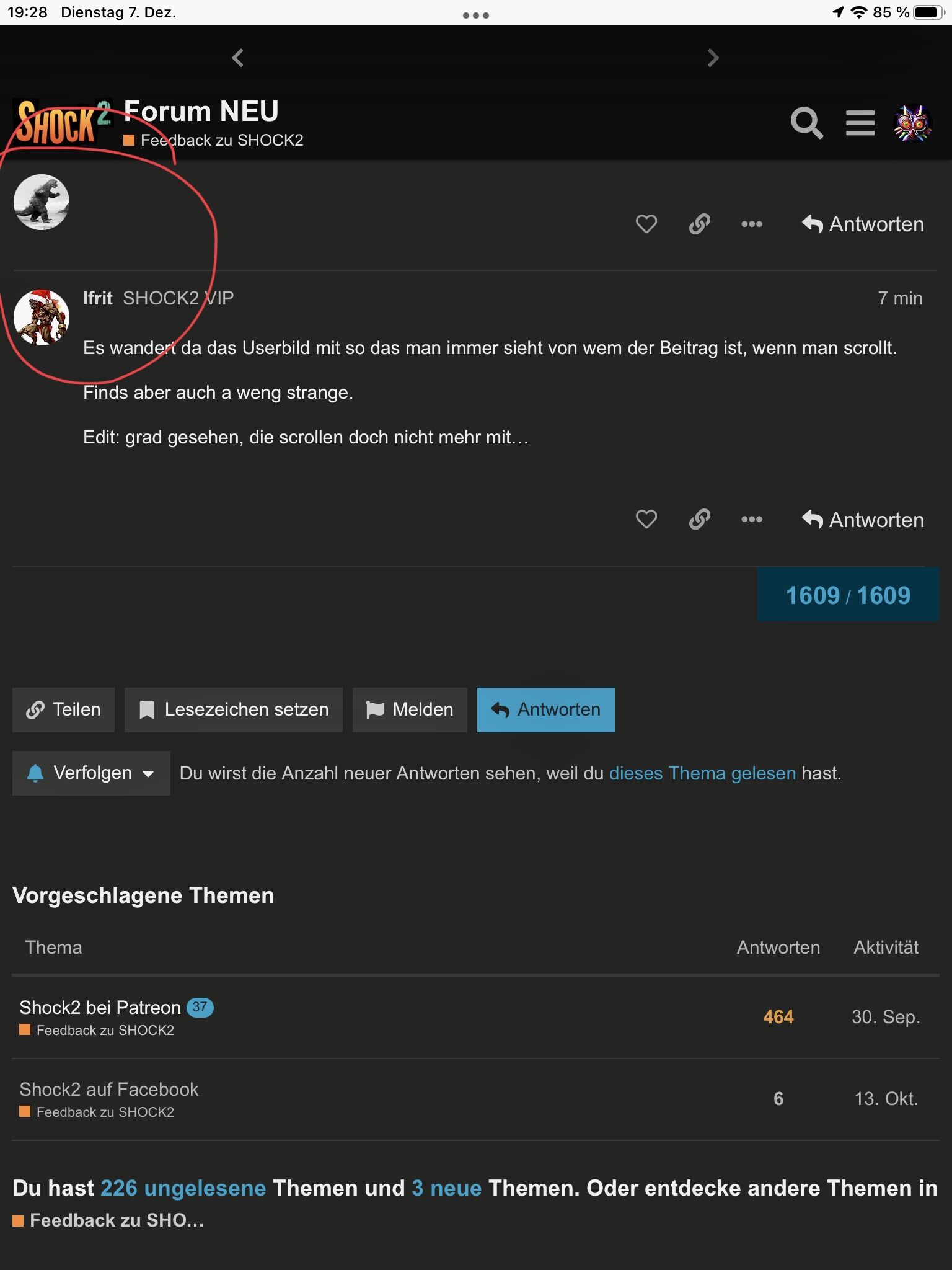The image size is (952, 1270).
Task: Open the forum search magnifier icon
Action: point(806,123)
